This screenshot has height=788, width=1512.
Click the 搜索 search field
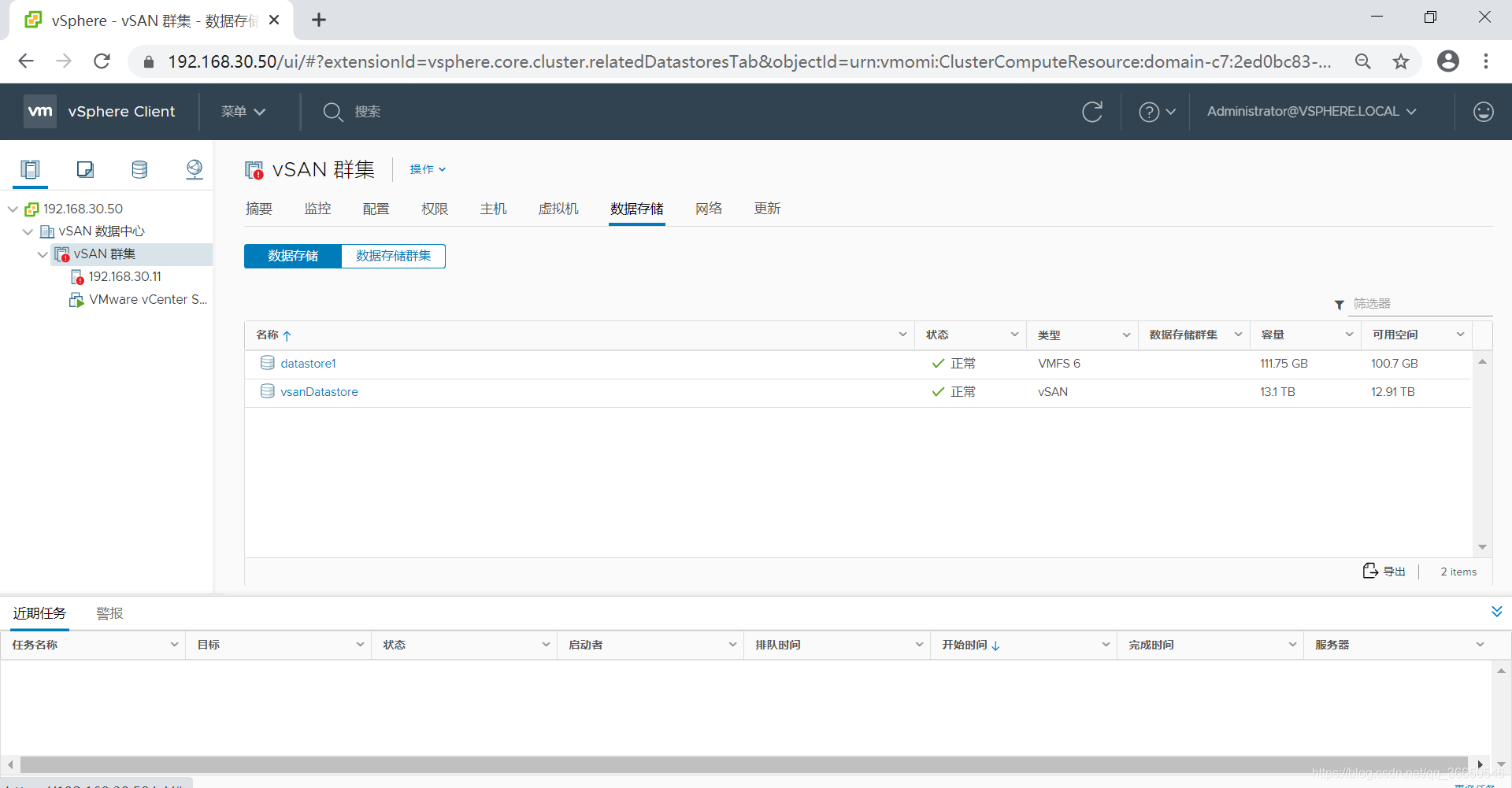coord(368,112)
